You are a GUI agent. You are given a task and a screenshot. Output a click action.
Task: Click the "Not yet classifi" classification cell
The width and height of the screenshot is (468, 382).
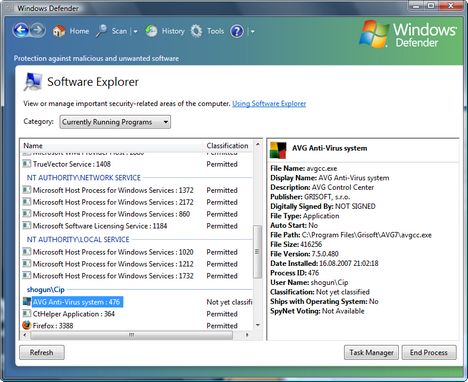pyautogui.click(x=229, y=302)
